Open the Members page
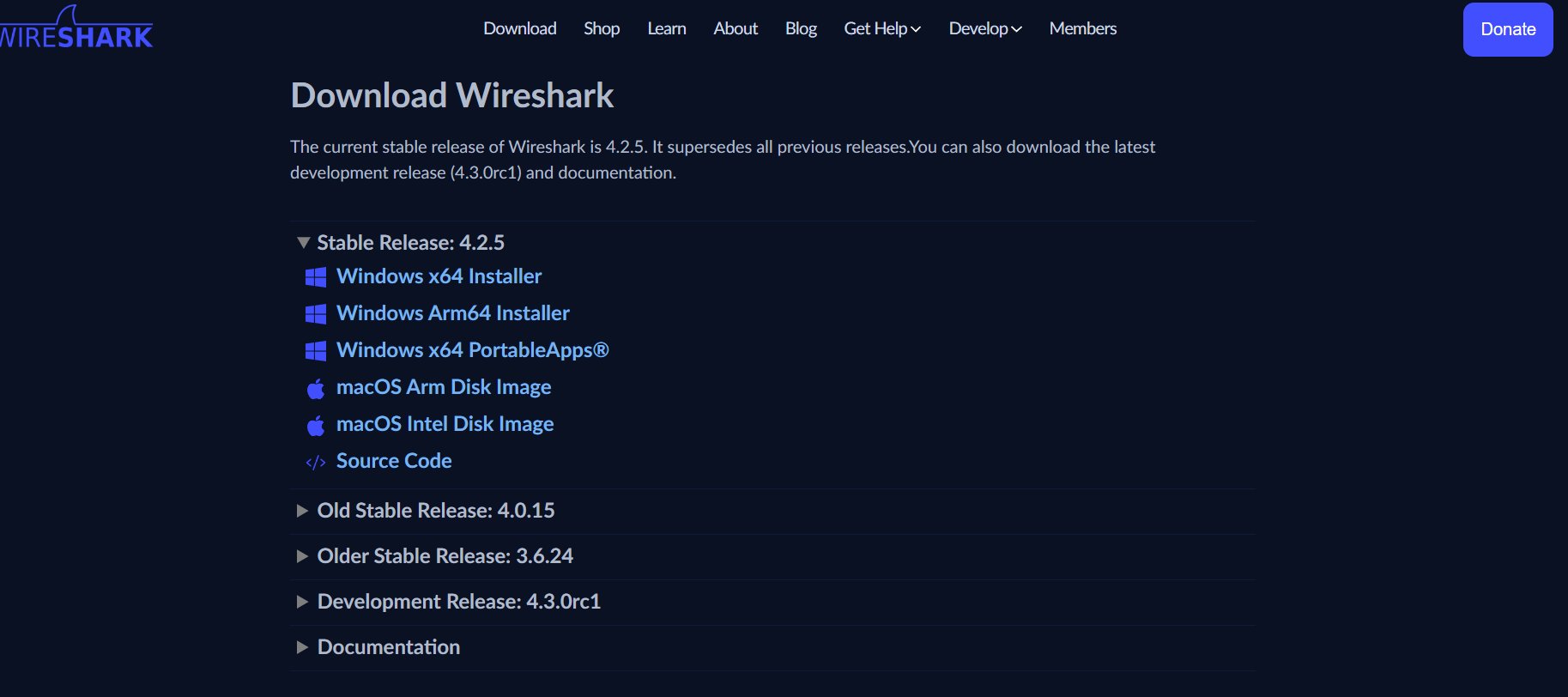The width and height of the screenshot is (1568, 697). pos(1083,28)
